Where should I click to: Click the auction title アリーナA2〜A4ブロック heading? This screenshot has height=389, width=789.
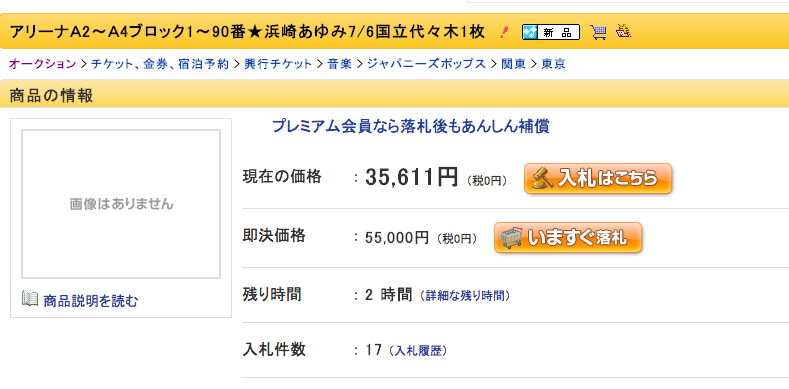[x=247, y=32]
